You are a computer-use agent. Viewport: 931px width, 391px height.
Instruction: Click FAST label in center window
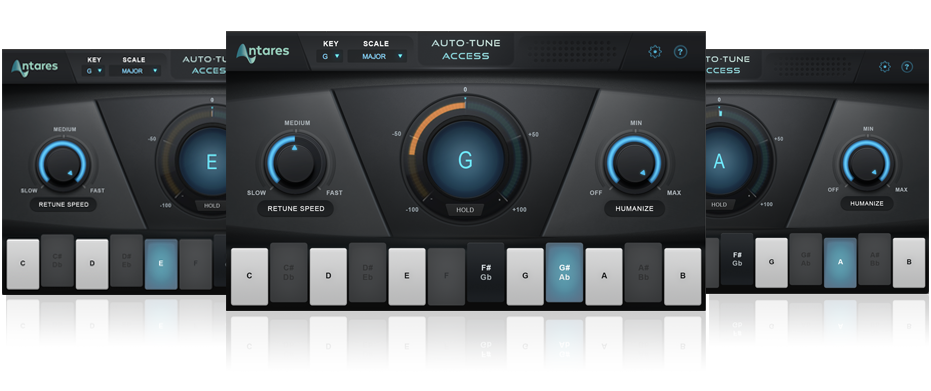(x=334, y=193)
